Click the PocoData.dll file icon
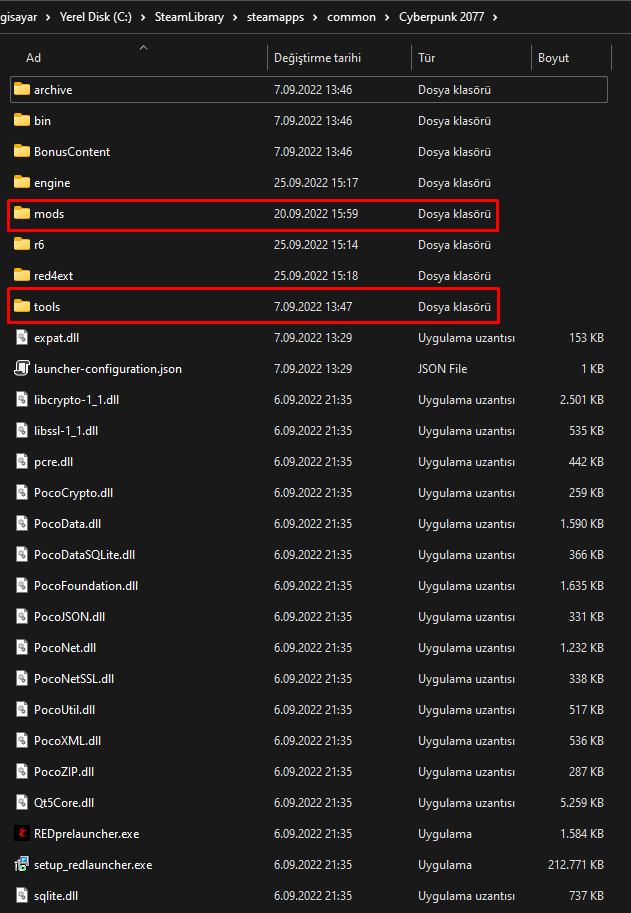 click(22, 523)
